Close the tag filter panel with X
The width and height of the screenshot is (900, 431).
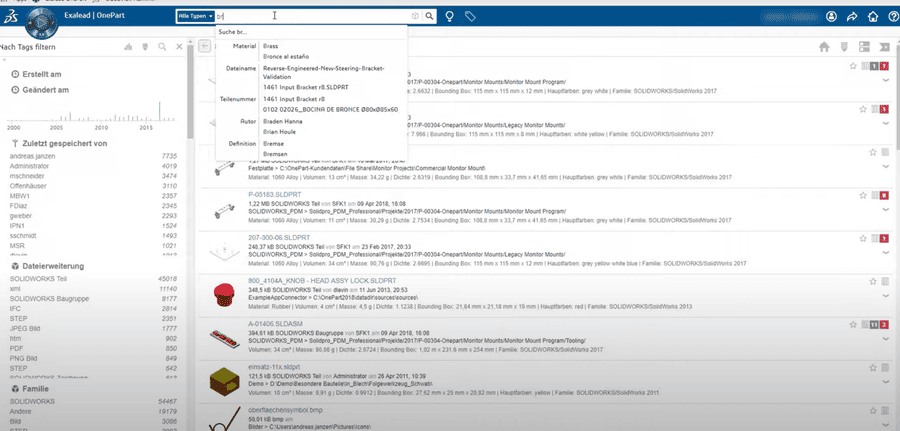coord(179,47)
